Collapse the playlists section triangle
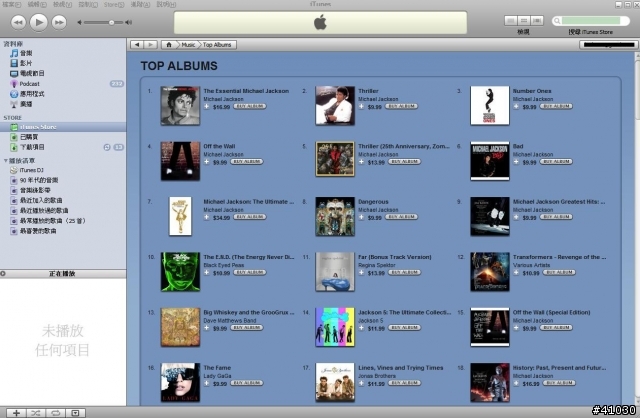Screen dimensions: 640x418 click(5, 160)
